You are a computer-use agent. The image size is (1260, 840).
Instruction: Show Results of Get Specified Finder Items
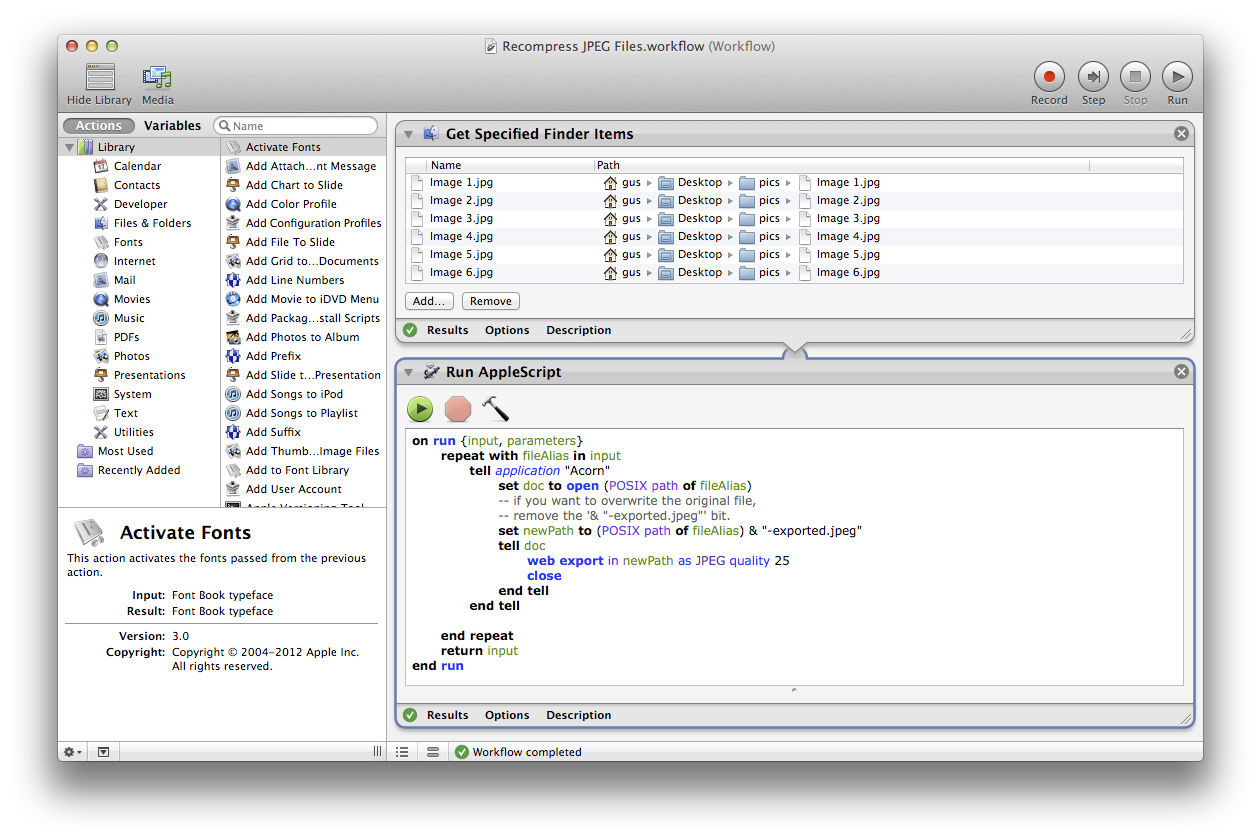click(x=447, y=330)
